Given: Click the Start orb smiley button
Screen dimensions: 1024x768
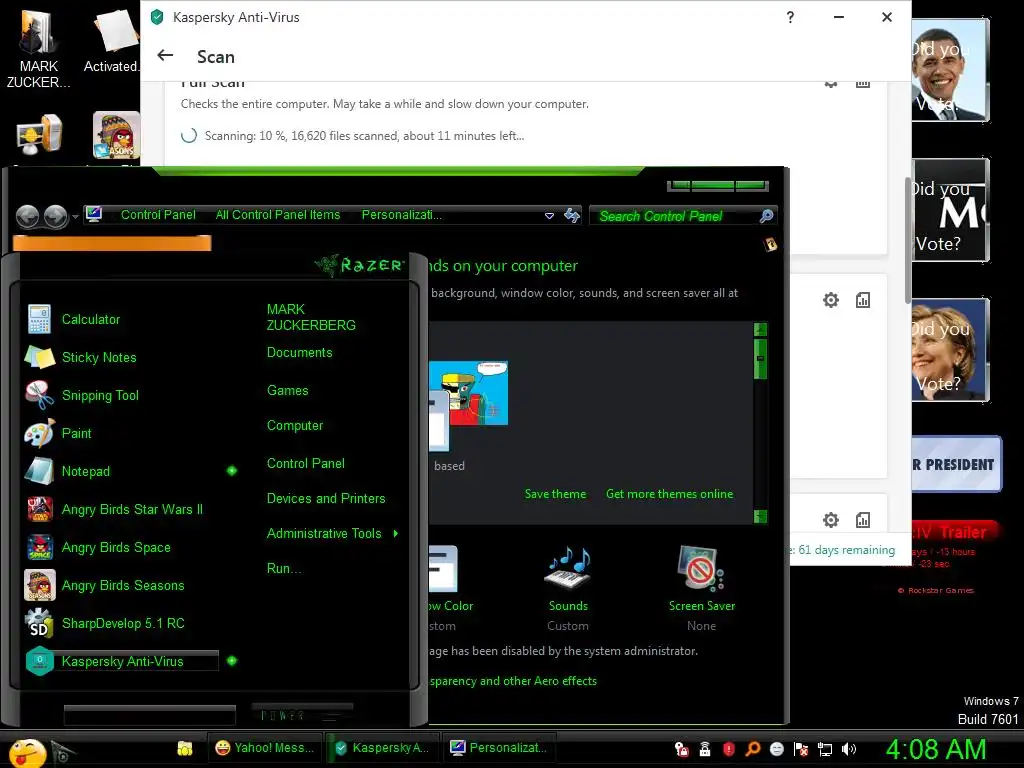Looking at the screenshot, I should coord(27,752).
